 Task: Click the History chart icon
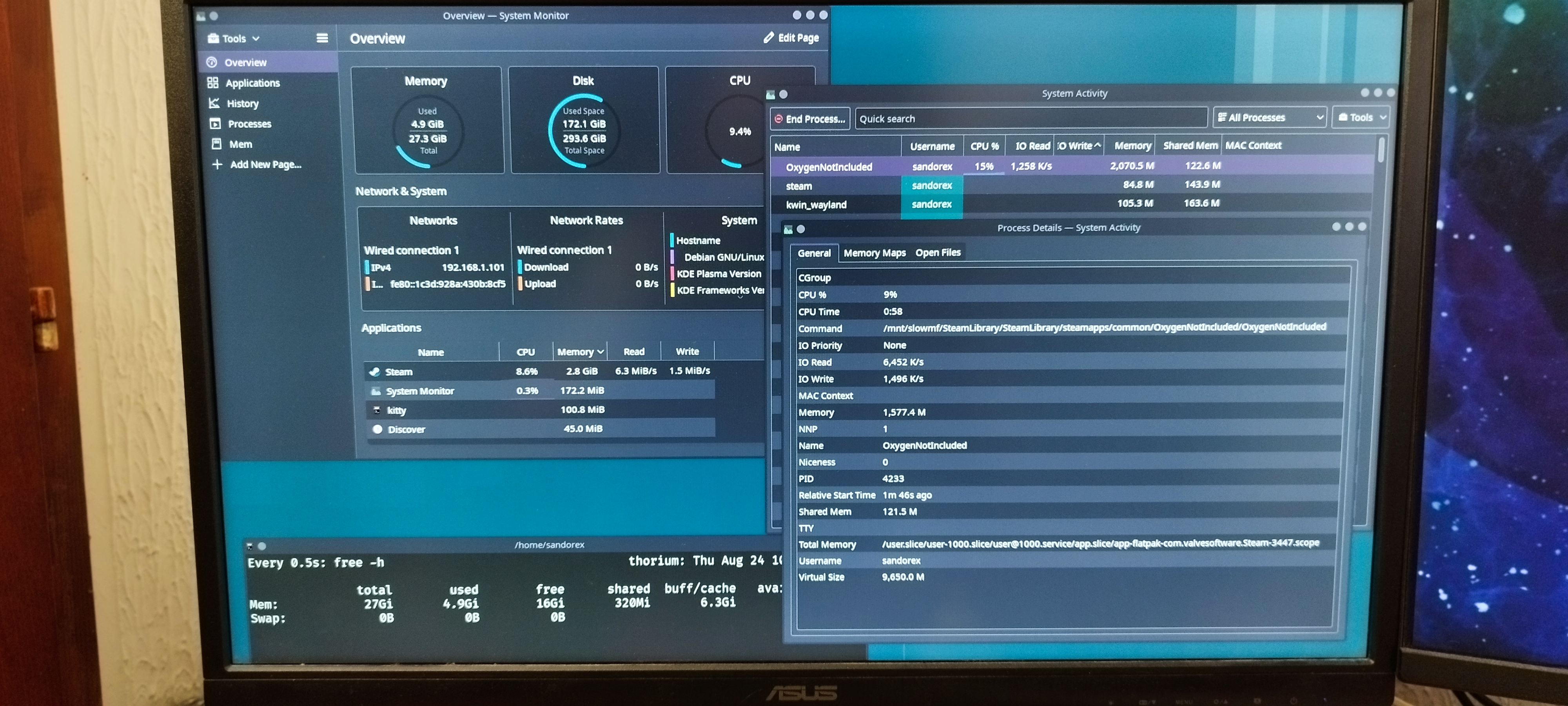[x=214, y=103]
